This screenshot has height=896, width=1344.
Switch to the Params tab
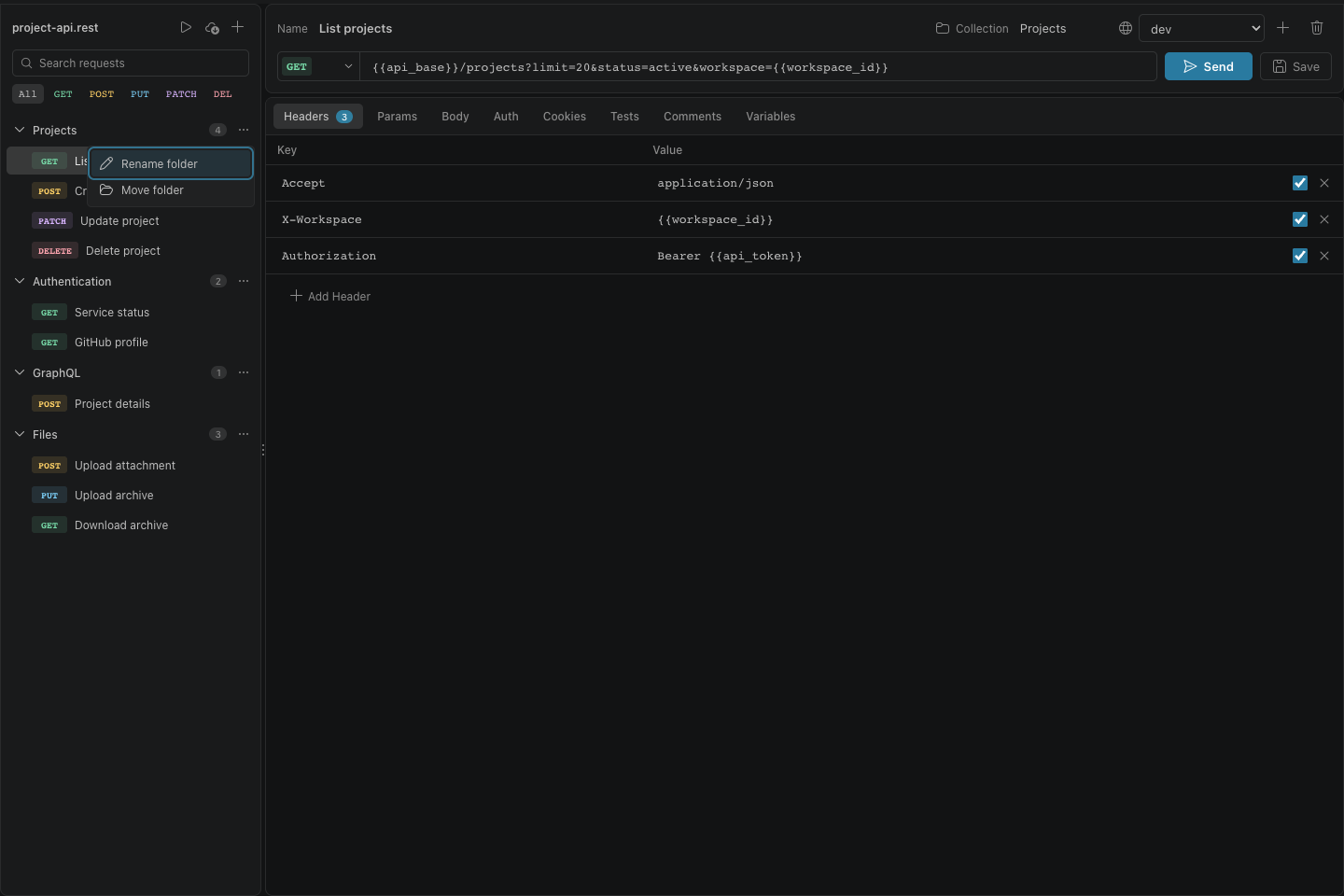[397, 117]
